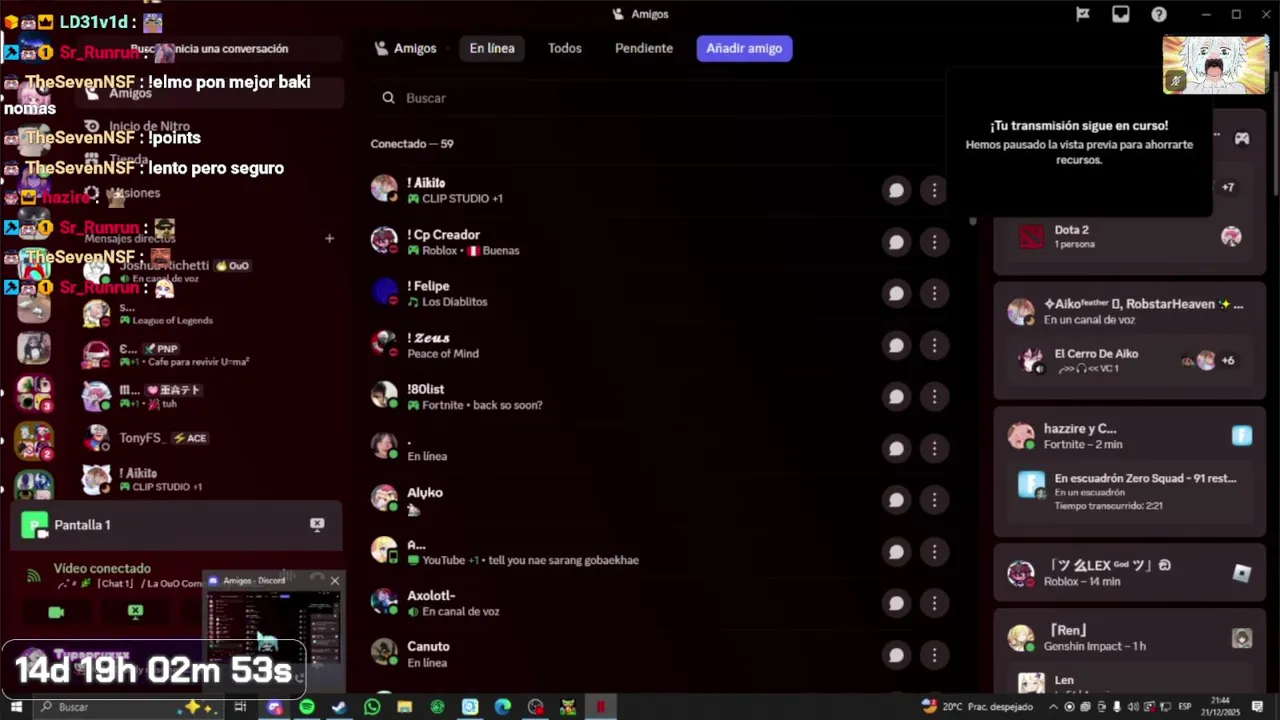This screenshot has width=1280, height=720.
Task: Focus the friends Buscar search field
Action: (660, 98)
